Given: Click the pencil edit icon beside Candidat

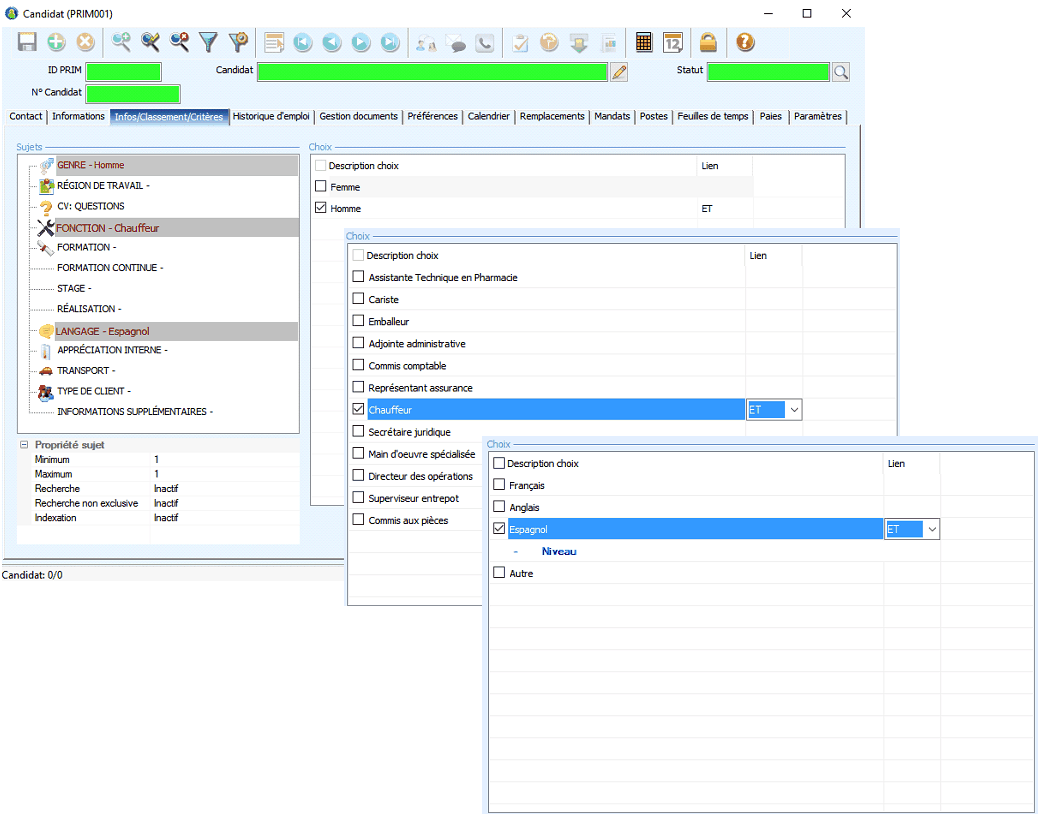Looking at the screenshot, I should (619, 72).
